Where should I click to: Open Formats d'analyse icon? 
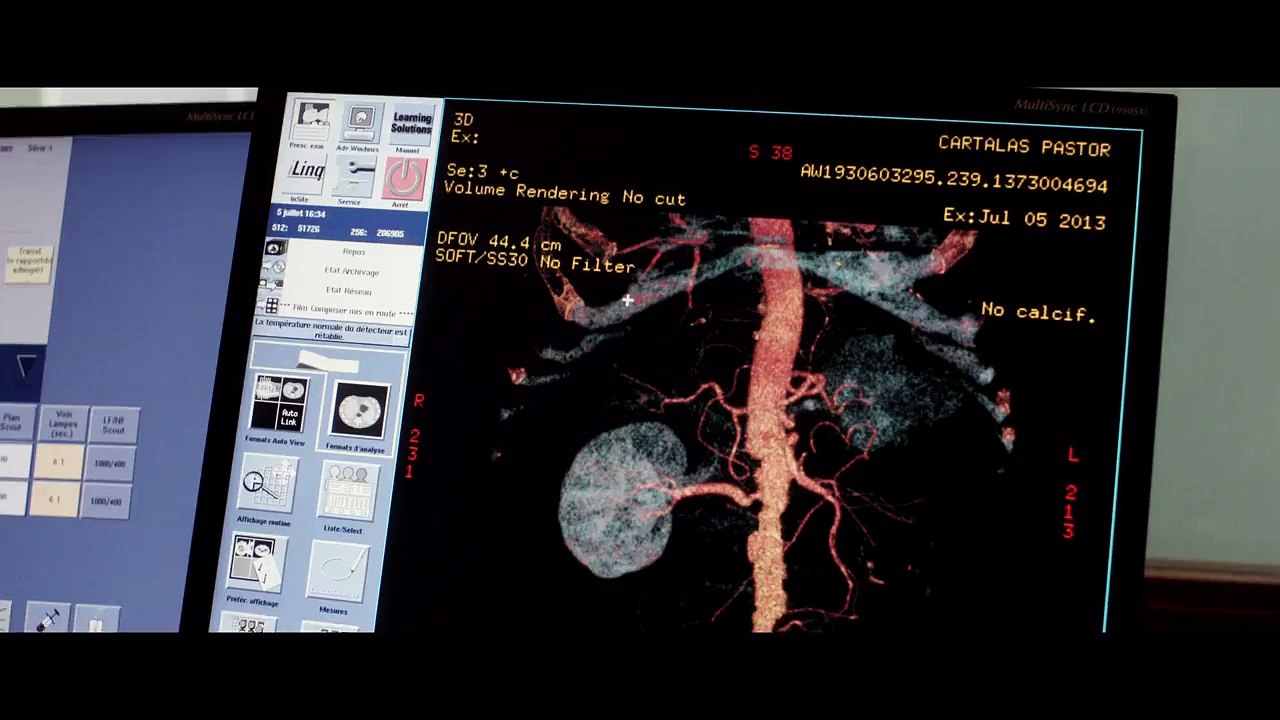coord(359,411)
